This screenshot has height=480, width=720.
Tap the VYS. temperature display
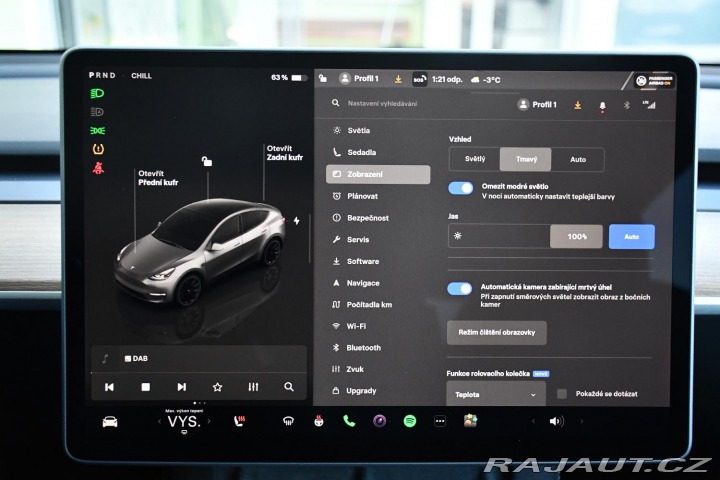184,422
